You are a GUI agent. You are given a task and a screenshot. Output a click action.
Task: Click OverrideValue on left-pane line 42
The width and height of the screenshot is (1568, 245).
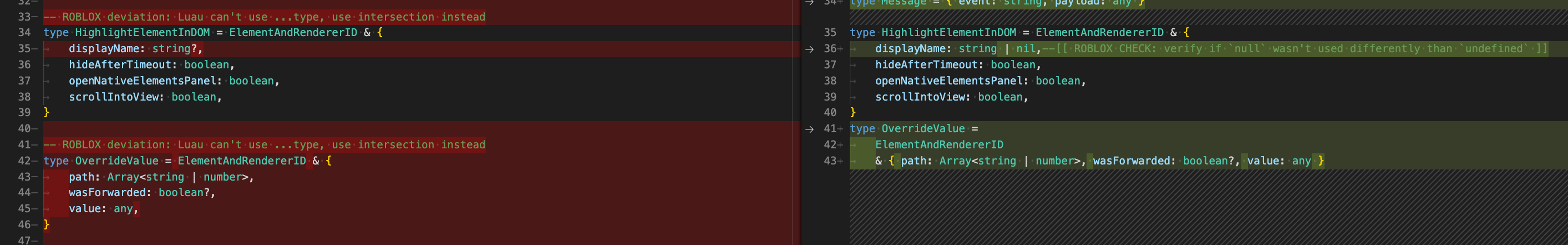coord(116,161)
